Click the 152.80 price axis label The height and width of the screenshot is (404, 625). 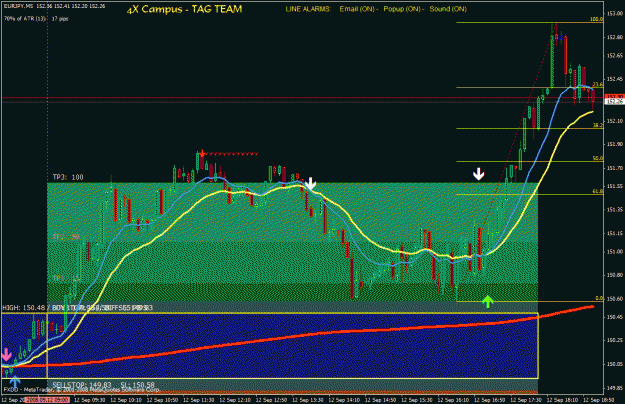click(x=615, y=37)
